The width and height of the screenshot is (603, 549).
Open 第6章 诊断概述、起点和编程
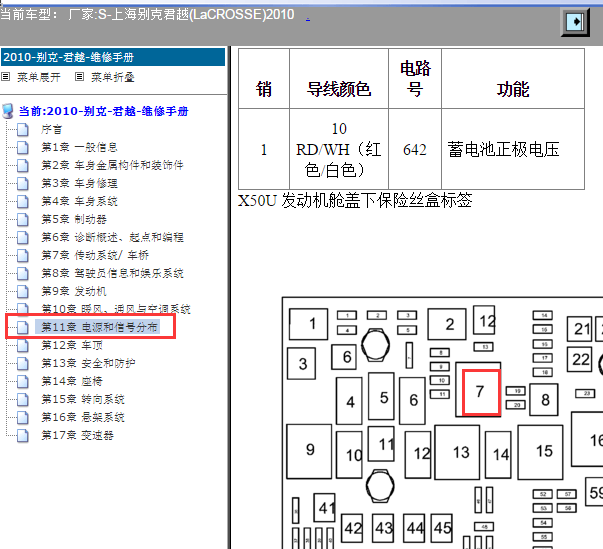[112, 237]
